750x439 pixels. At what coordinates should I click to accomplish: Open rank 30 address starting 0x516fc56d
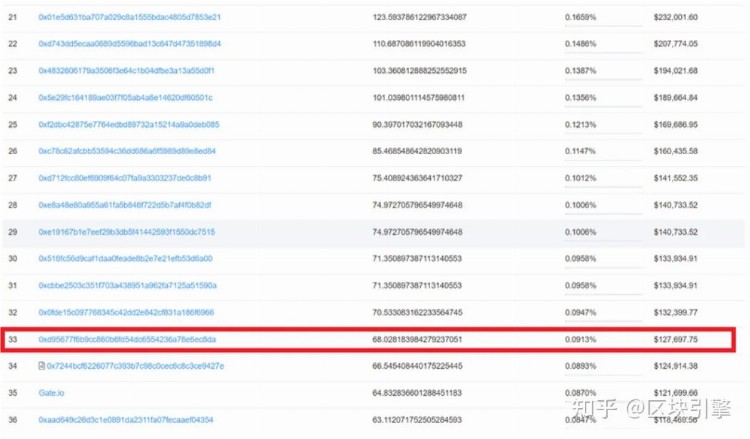tap(125, 259)
